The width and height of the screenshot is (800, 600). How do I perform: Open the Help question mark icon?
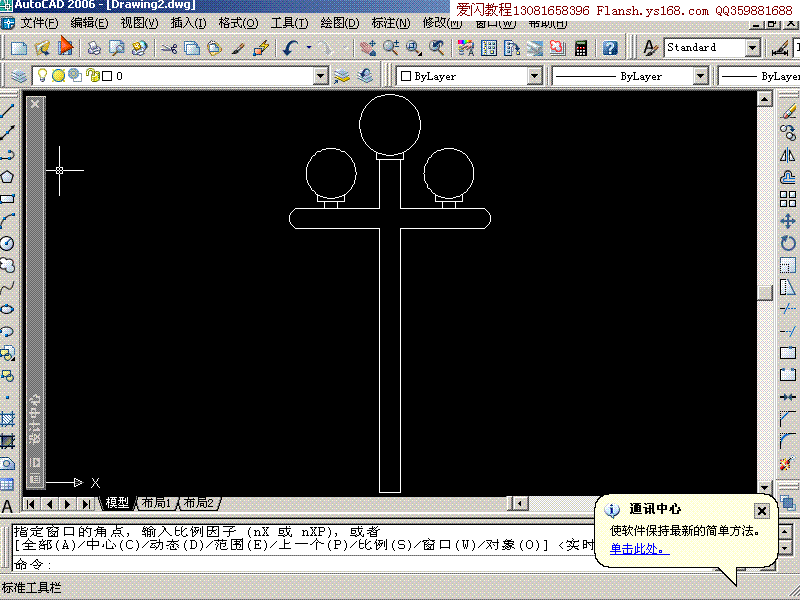coord(610,48)
